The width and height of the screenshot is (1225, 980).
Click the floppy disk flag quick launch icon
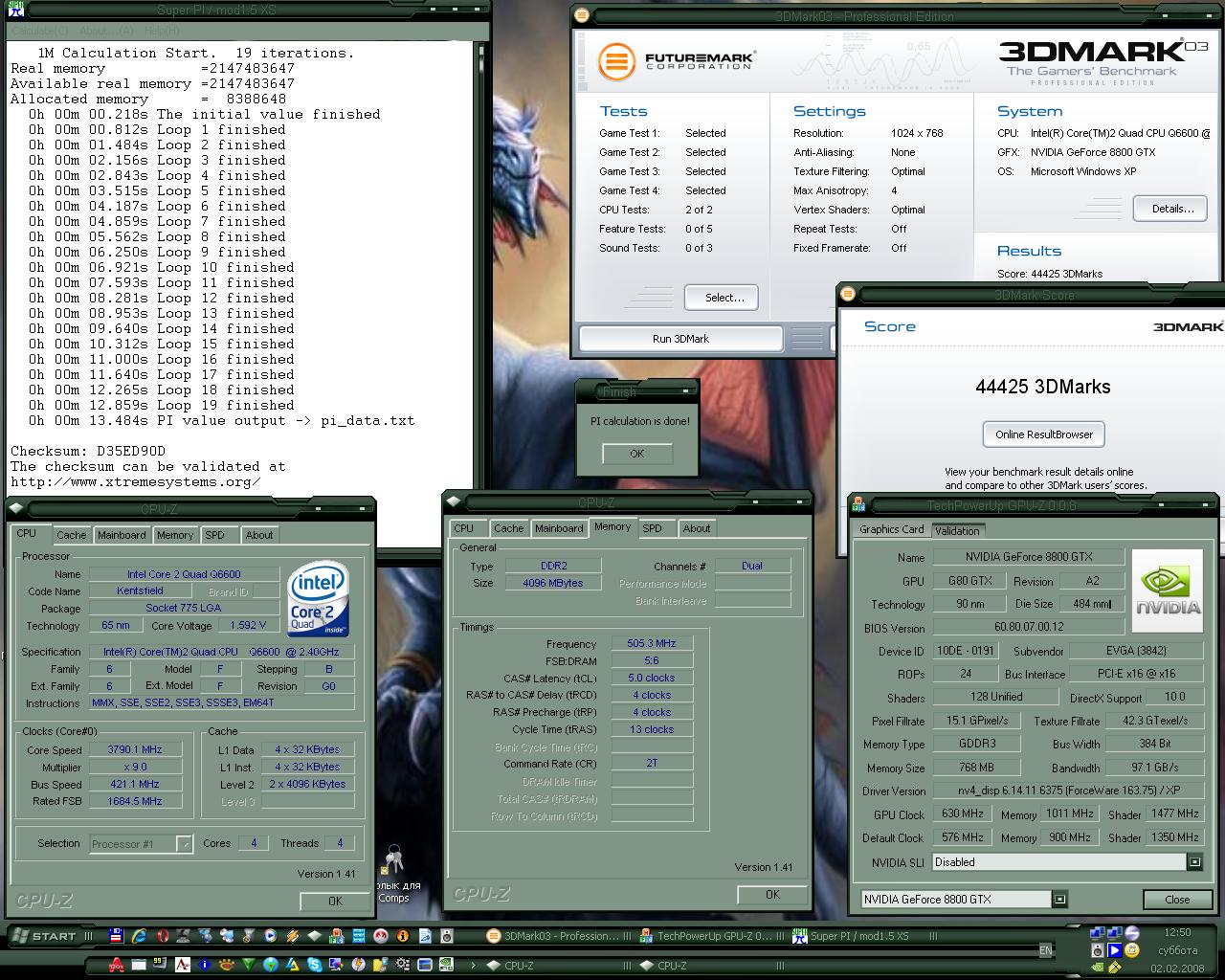point(117,936)
